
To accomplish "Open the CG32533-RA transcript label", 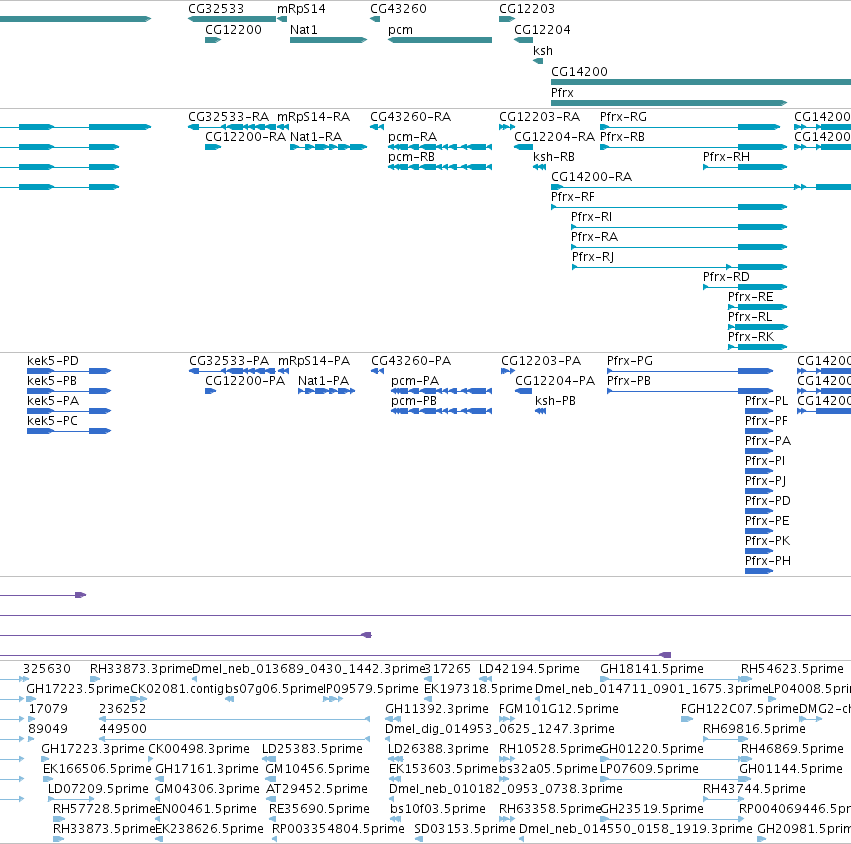I will (228, 117).
